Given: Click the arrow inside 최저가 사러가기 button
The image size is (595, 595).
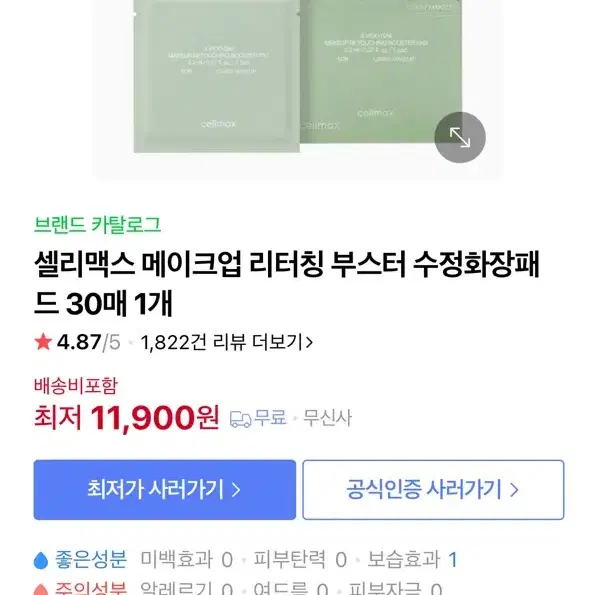Looking at the screenshot, I should 236,490.
